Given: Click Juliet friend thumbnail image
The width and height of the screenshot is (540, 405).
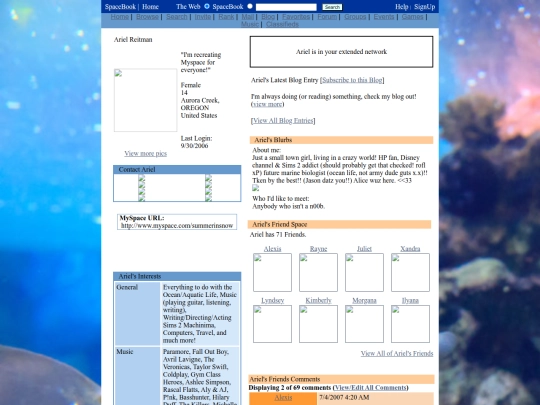Looking at the screenshot, I should tap(364, 272).
